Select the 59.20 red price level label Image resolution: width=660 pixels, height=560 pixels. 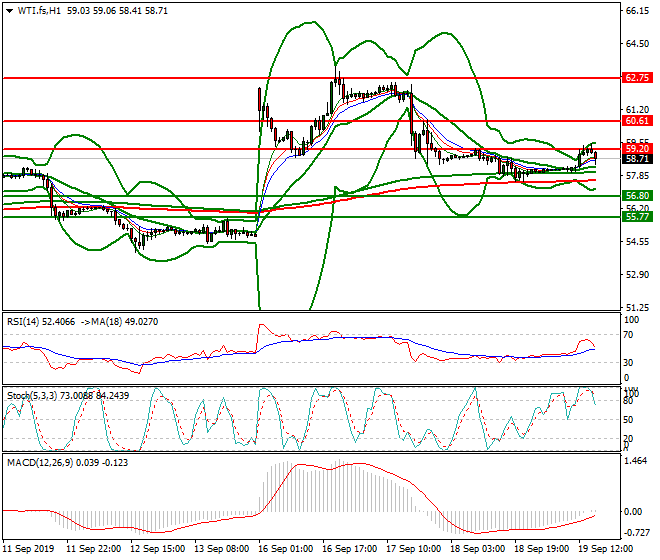point(637,149)
